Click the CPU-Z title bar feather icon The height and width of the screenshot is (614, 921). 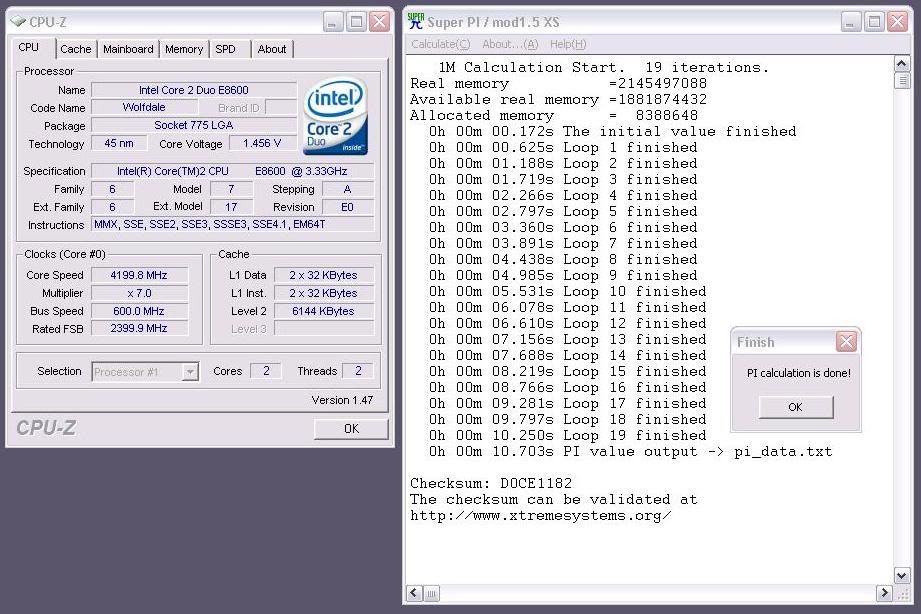(x=18, y=22)
